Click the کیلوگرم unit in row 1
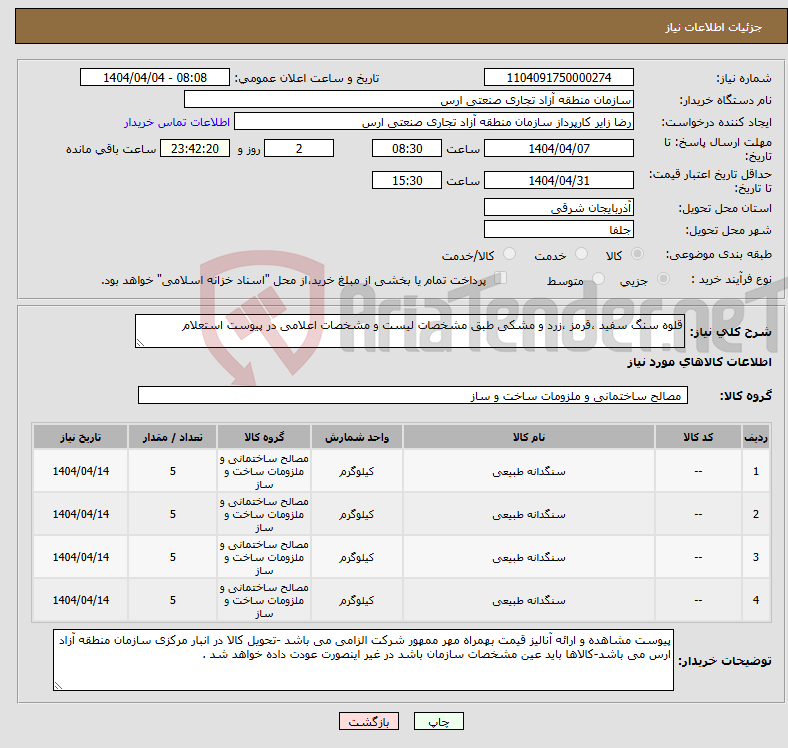 [357, 472]
